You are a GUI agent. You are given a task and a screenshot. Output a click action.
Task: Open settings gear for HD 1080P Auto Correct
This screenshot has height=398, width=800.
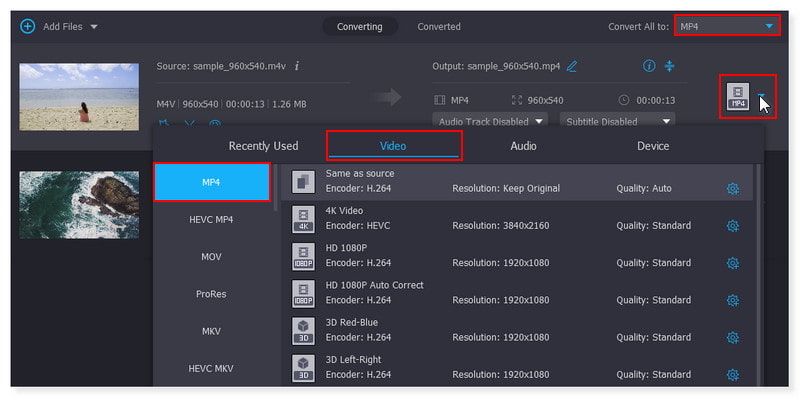click(733, 301)
